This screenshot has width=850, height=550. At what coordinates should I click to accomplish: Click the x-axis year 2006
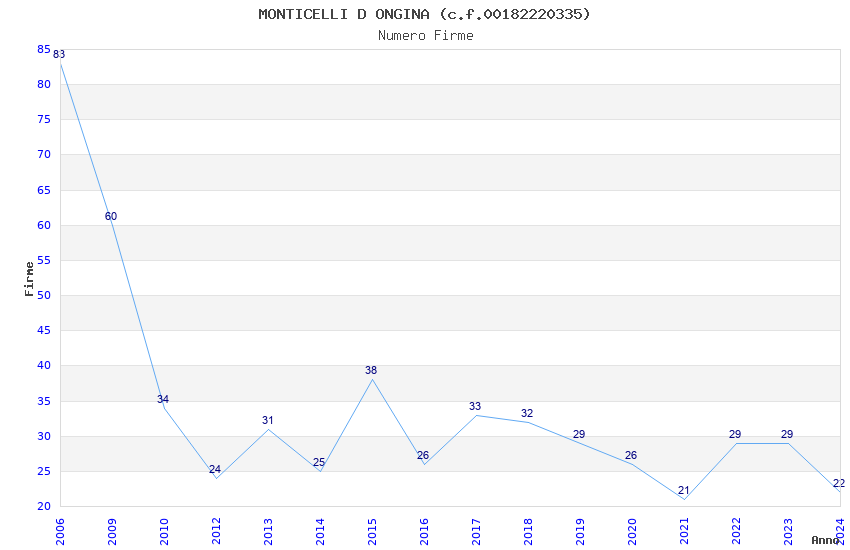click(x=60, y=532)
